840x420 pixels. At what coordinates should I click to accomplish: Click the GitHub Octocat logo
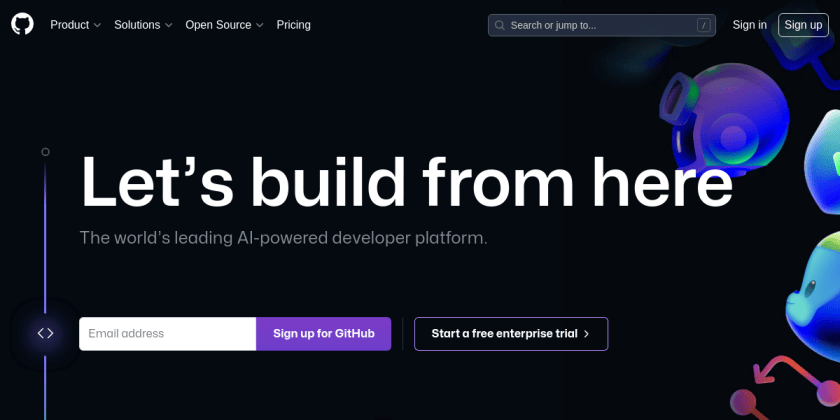click(22, 25)
